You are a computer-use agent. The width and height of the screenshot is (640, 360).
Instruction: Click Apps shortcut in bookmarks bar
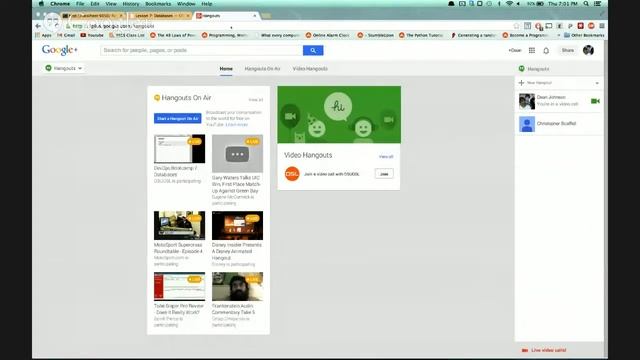point(43,36)
